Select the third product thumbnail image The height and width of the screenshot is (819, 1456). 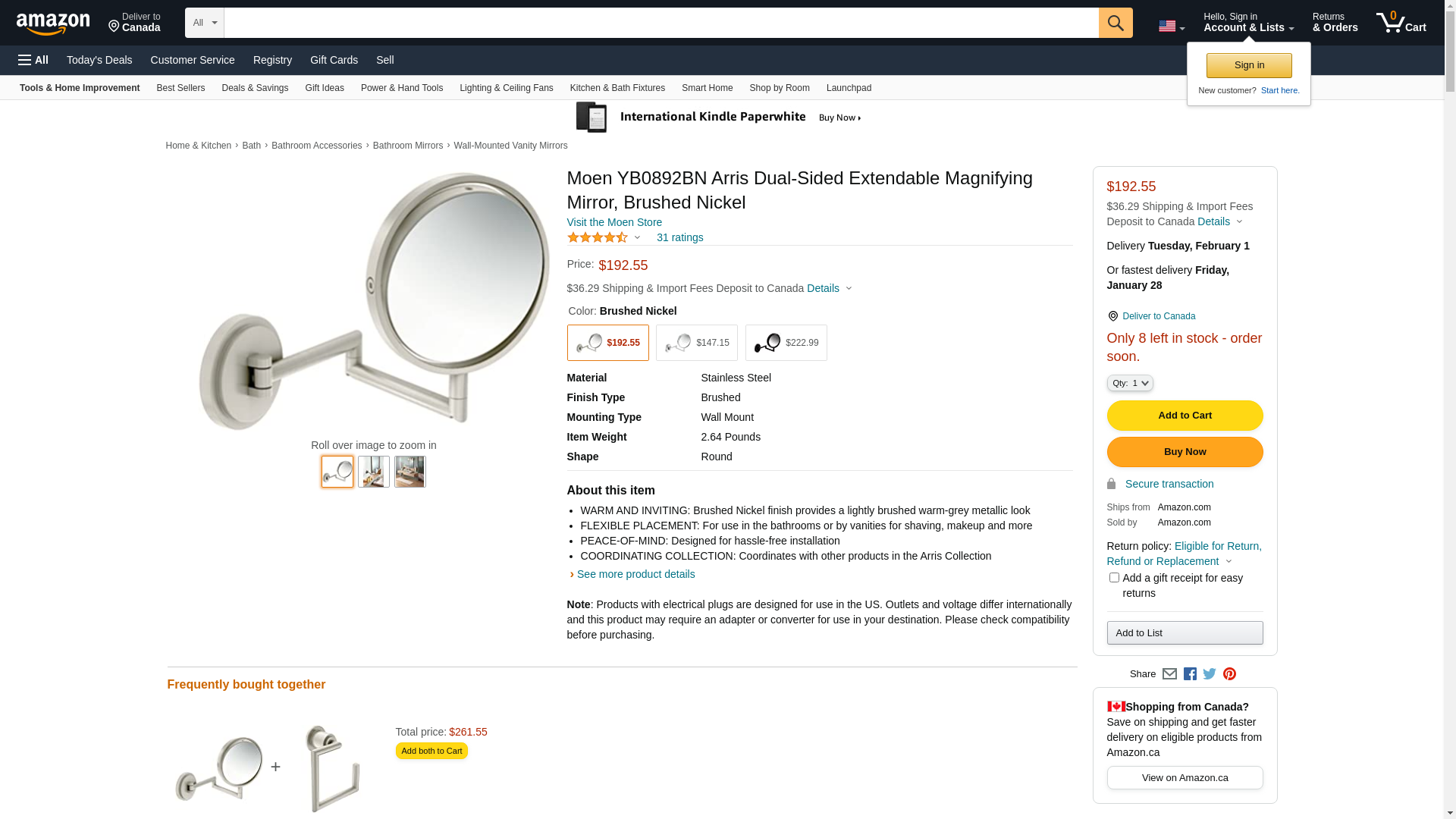pos(409,472)
